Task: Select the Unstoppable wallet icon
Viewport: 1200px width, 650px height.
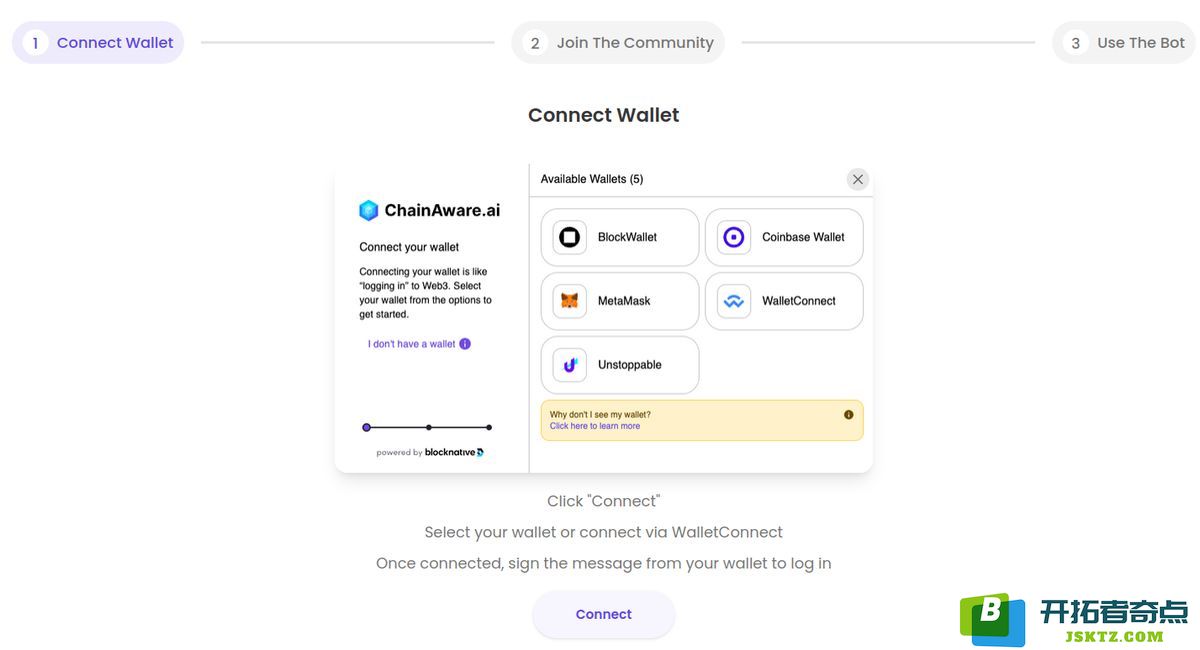Action: [x=570, y=365]
